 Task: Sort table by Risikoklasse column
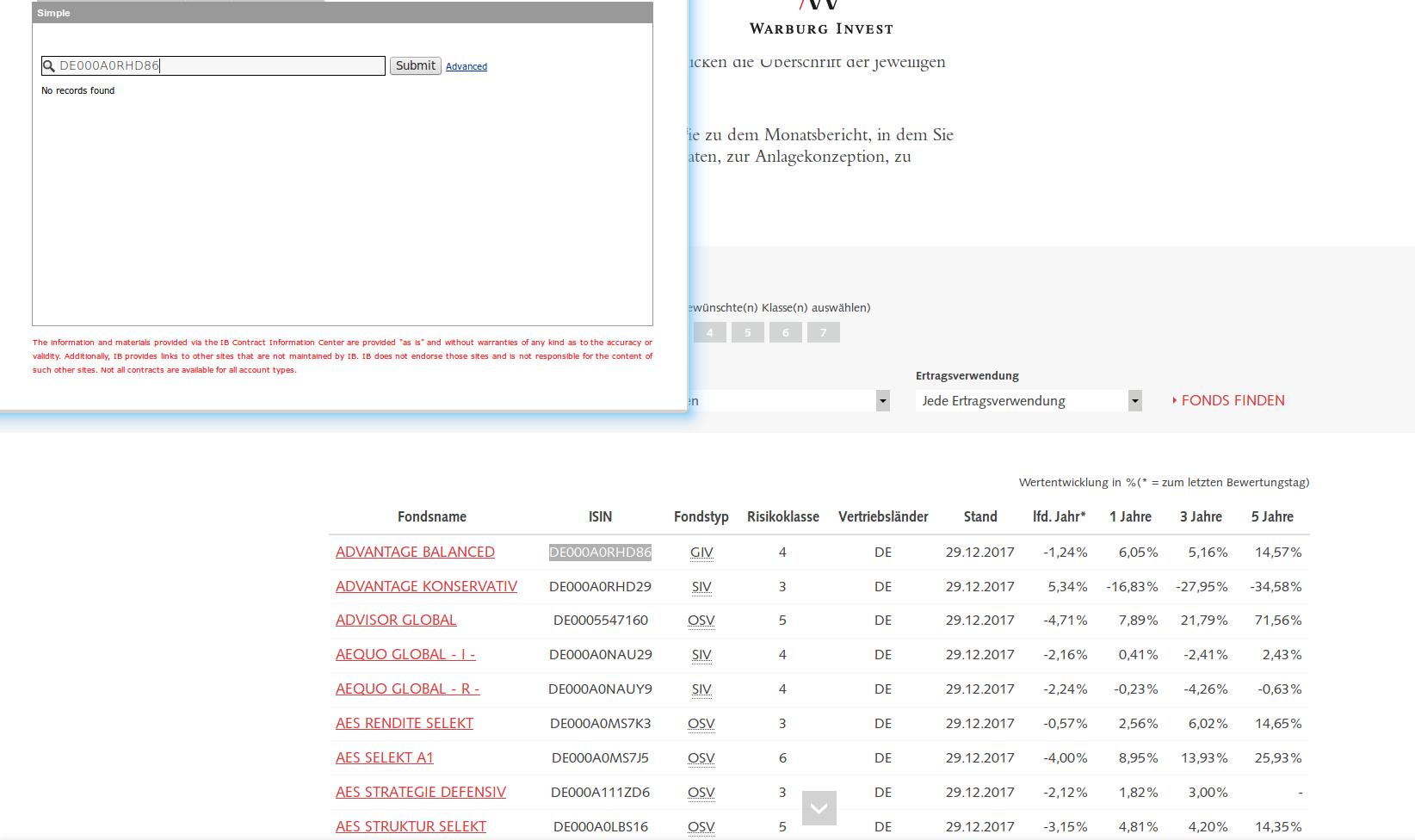783,516
